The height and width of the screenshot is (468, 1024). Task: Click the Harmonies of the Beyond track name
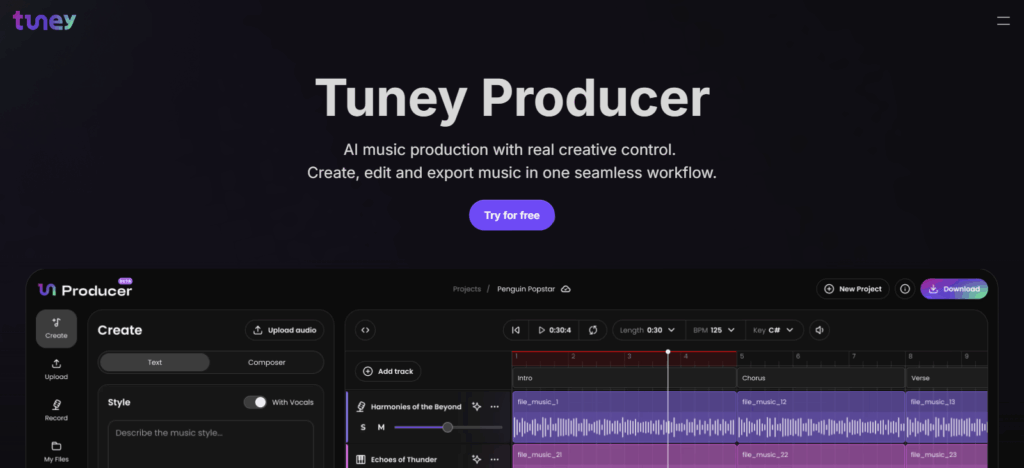point(416,407)
